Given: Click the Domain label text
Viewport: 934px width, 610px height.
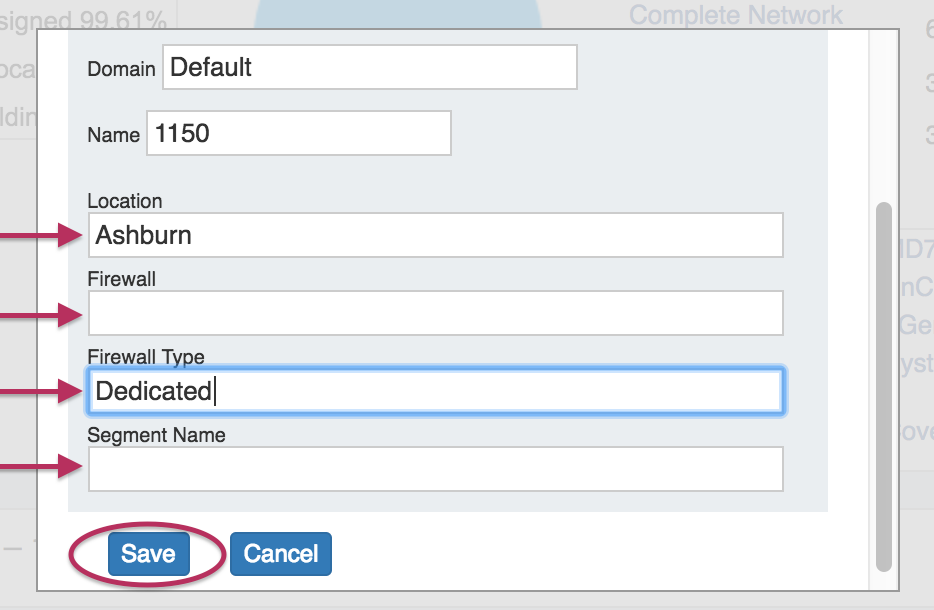Looking at the screenshot, I should click(x=121, y=69).
